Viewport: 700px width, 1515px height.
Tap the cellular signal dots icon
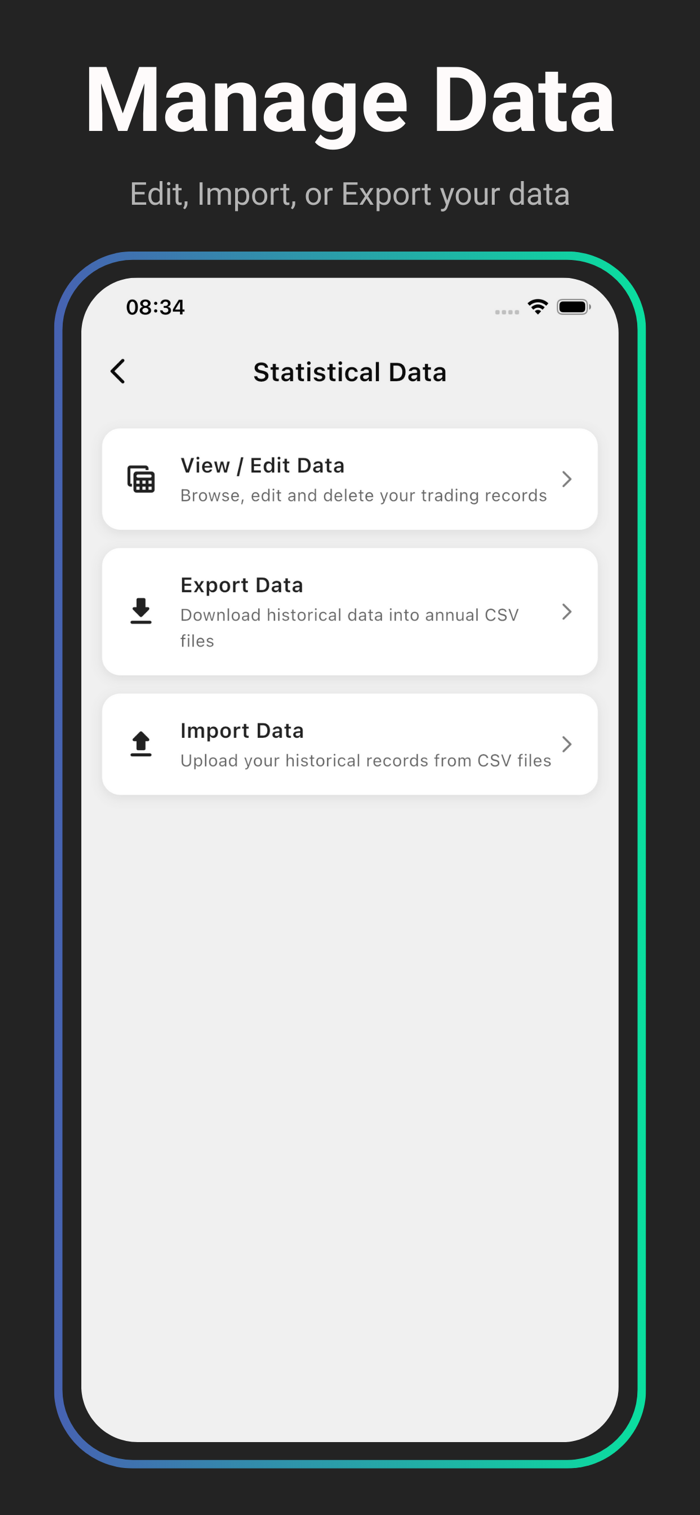pyautogui.click(x=507, y=312)
